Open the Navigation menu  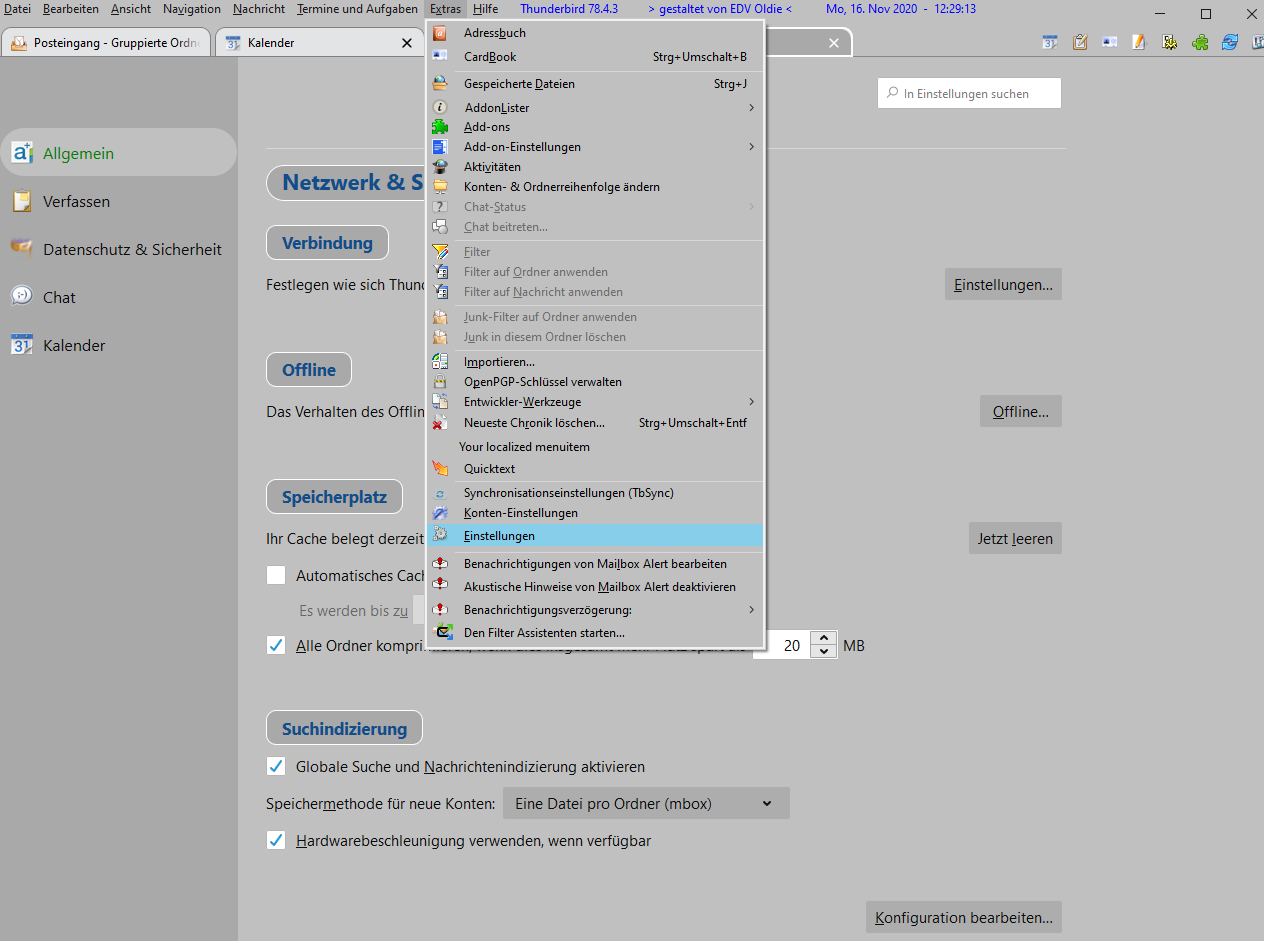pos(192,9)
